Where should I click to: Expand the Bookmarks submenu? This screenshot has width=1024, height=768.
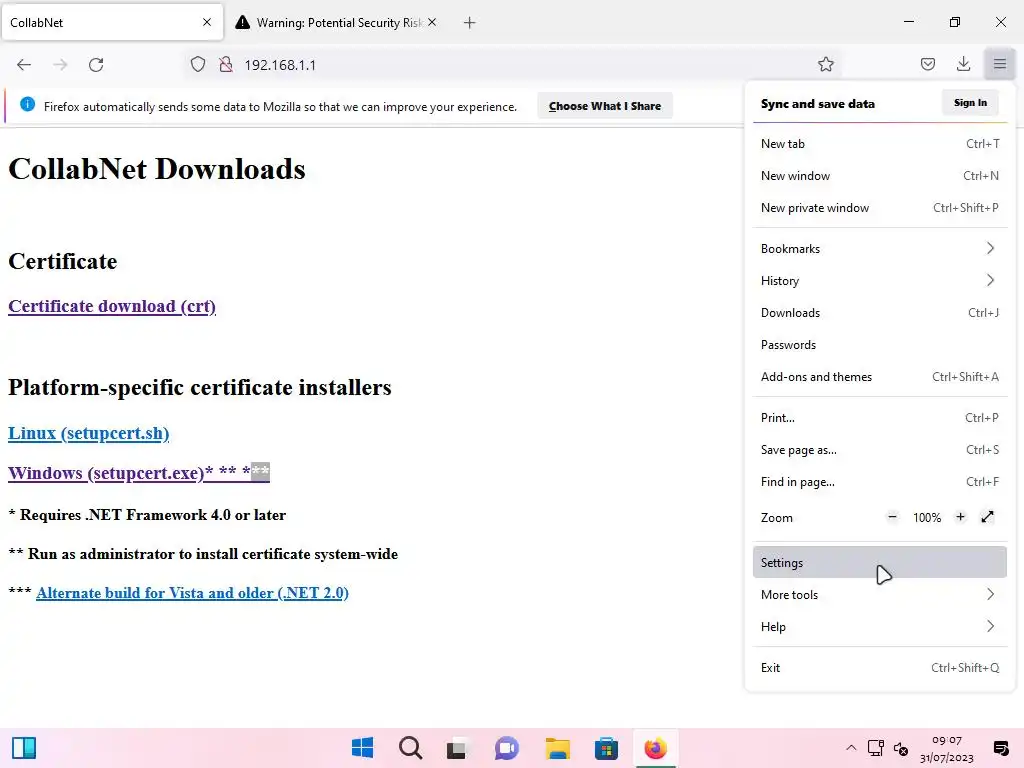(880, 249)
